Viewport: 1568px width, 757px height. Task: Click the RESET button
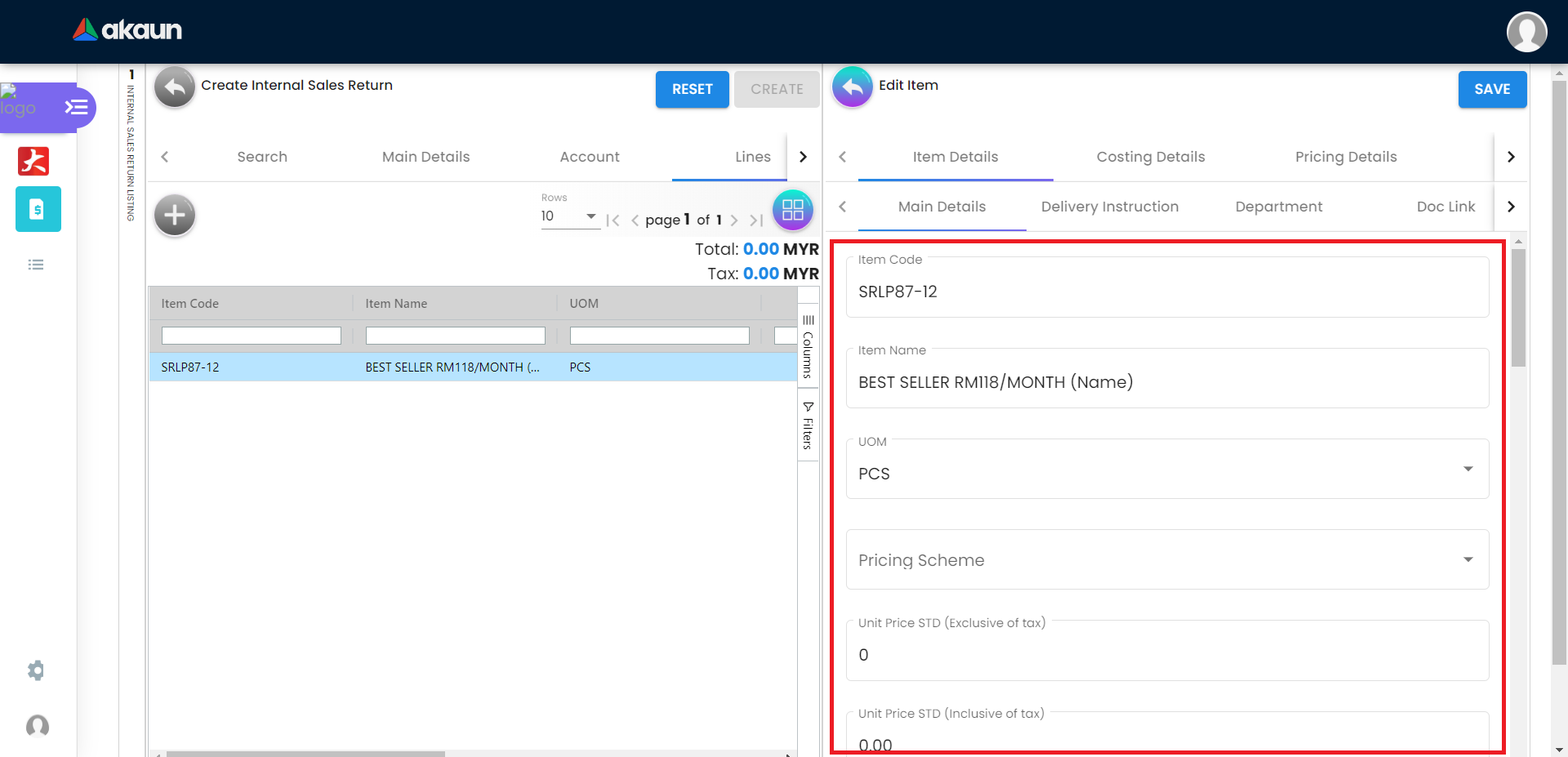point(692,89)
